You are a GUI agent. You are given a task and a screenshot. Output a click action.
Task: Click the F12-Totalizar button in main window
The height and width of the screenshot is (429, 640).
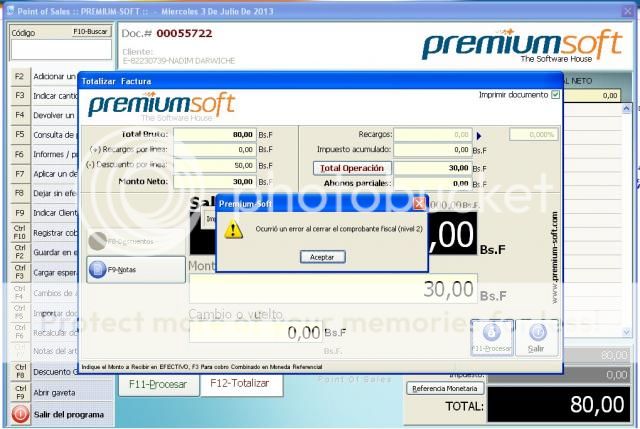241,385
